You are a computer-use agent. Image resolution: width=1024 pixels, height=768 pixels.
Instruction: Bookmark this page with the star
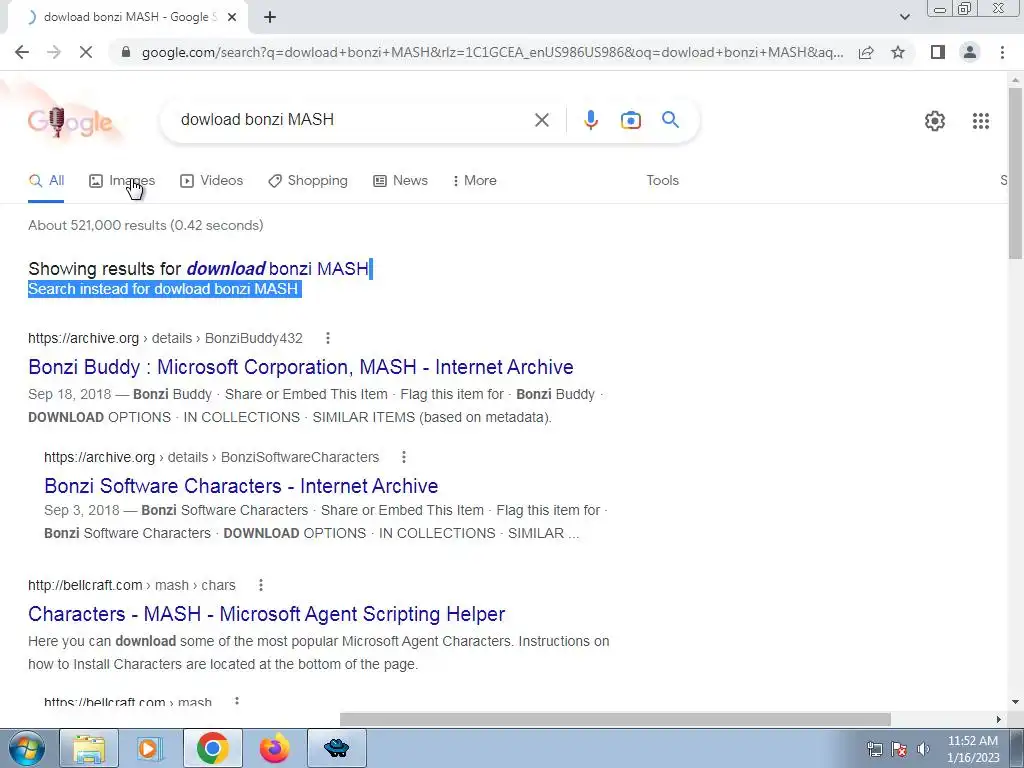898,52
